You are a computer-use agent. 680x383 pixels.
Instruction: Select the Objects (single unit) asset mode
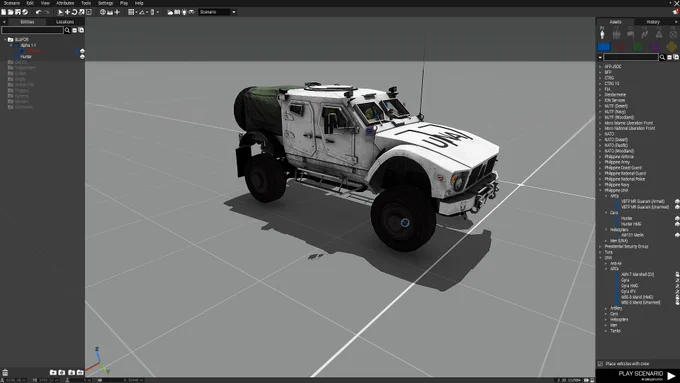click(x=602, y=34)
